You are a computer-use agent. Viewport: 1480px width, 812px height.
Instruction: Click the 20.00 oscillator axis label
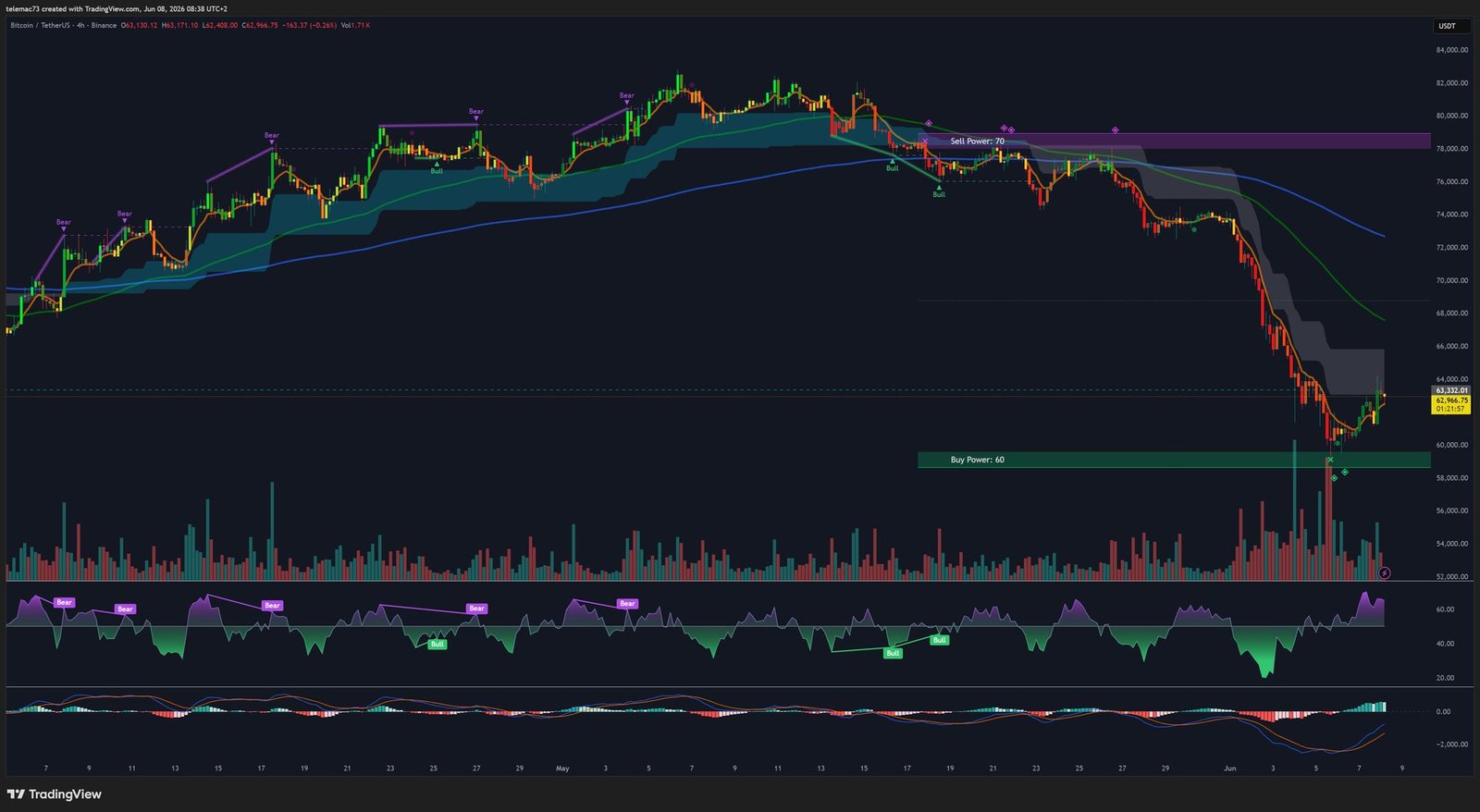tap(1445, 678)
